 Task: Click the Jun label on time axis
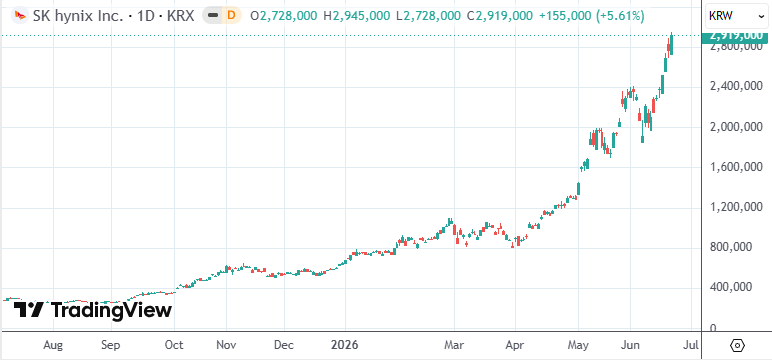[x=630, y=345]
